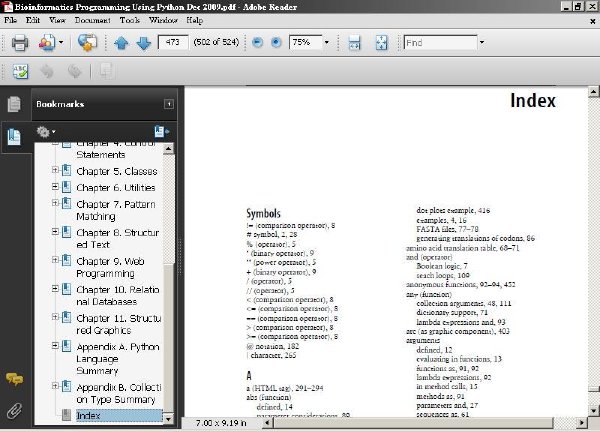Select Appendix A. Python Language Summary bookmark
The height and width of the screenshot is (432, 600).
pyautogui.click(x=118, y=359)
